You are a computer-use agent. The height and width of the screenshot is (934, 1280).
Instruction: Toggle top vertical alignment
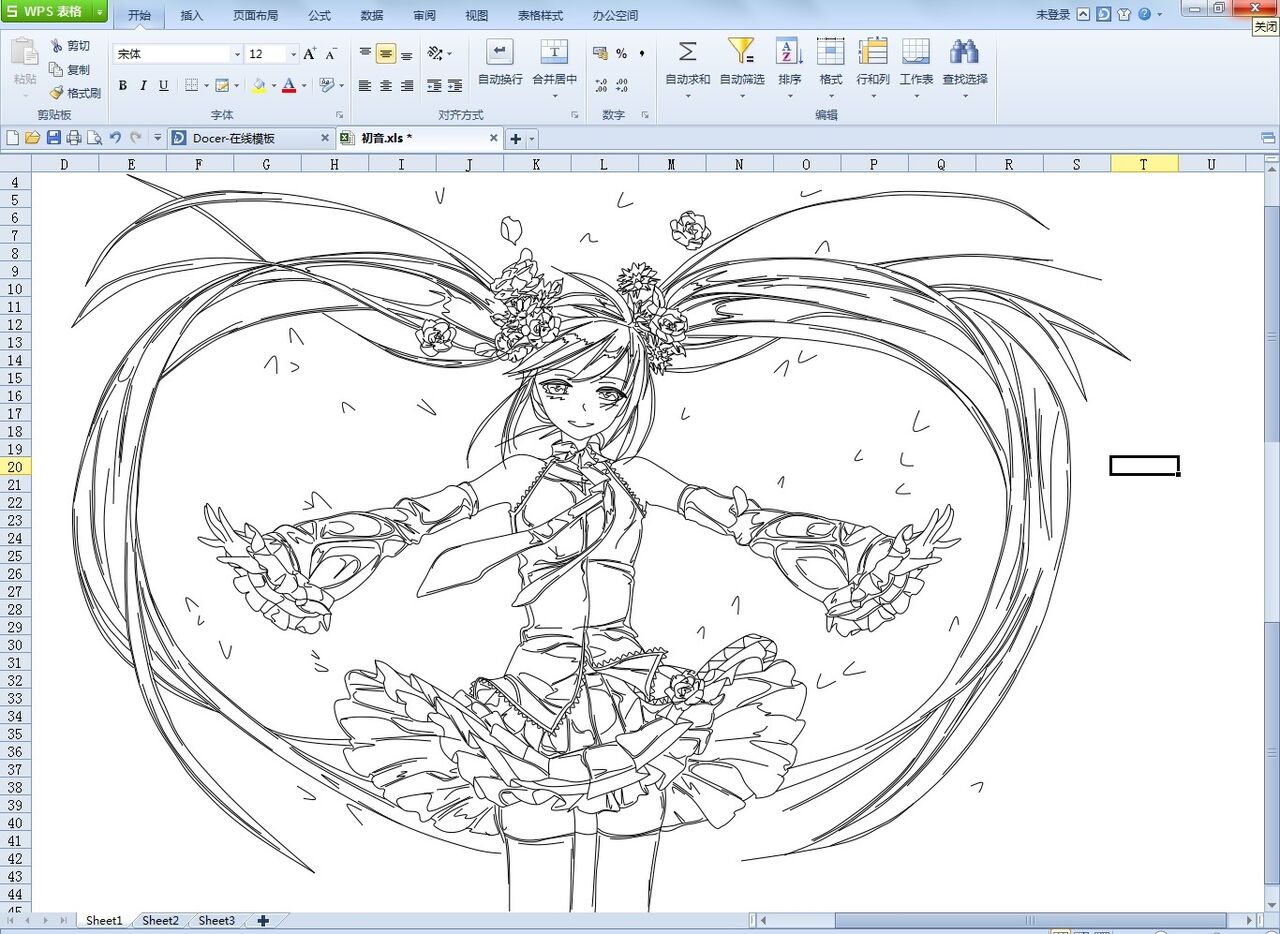point(365,53)
